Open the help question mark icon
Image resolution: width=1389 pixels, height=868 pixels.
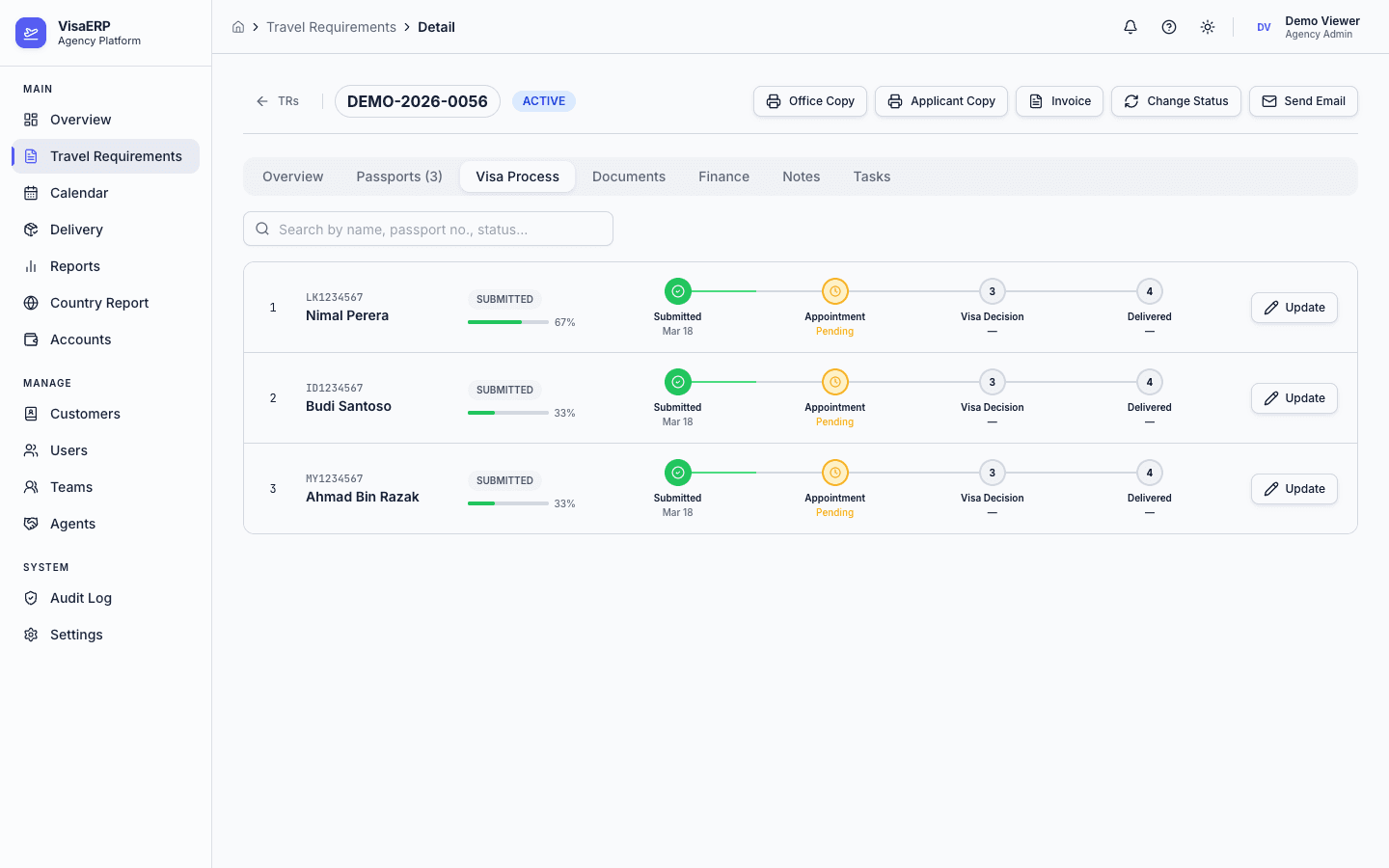pyautogui.click(x=1169, y=27)
